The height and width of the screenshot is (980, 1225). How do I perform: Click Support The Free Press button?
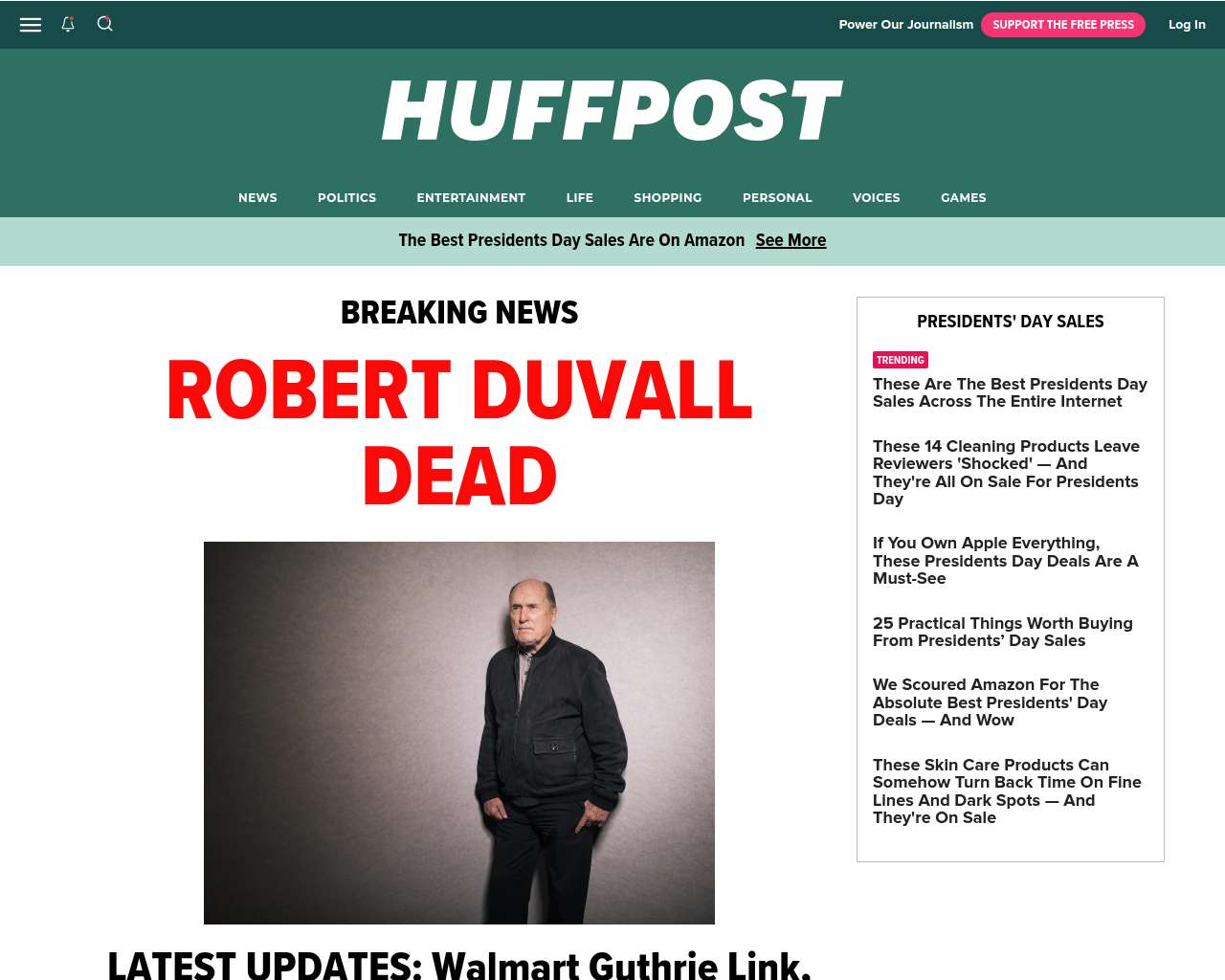pyautogui.click(x=1062, y=25)
